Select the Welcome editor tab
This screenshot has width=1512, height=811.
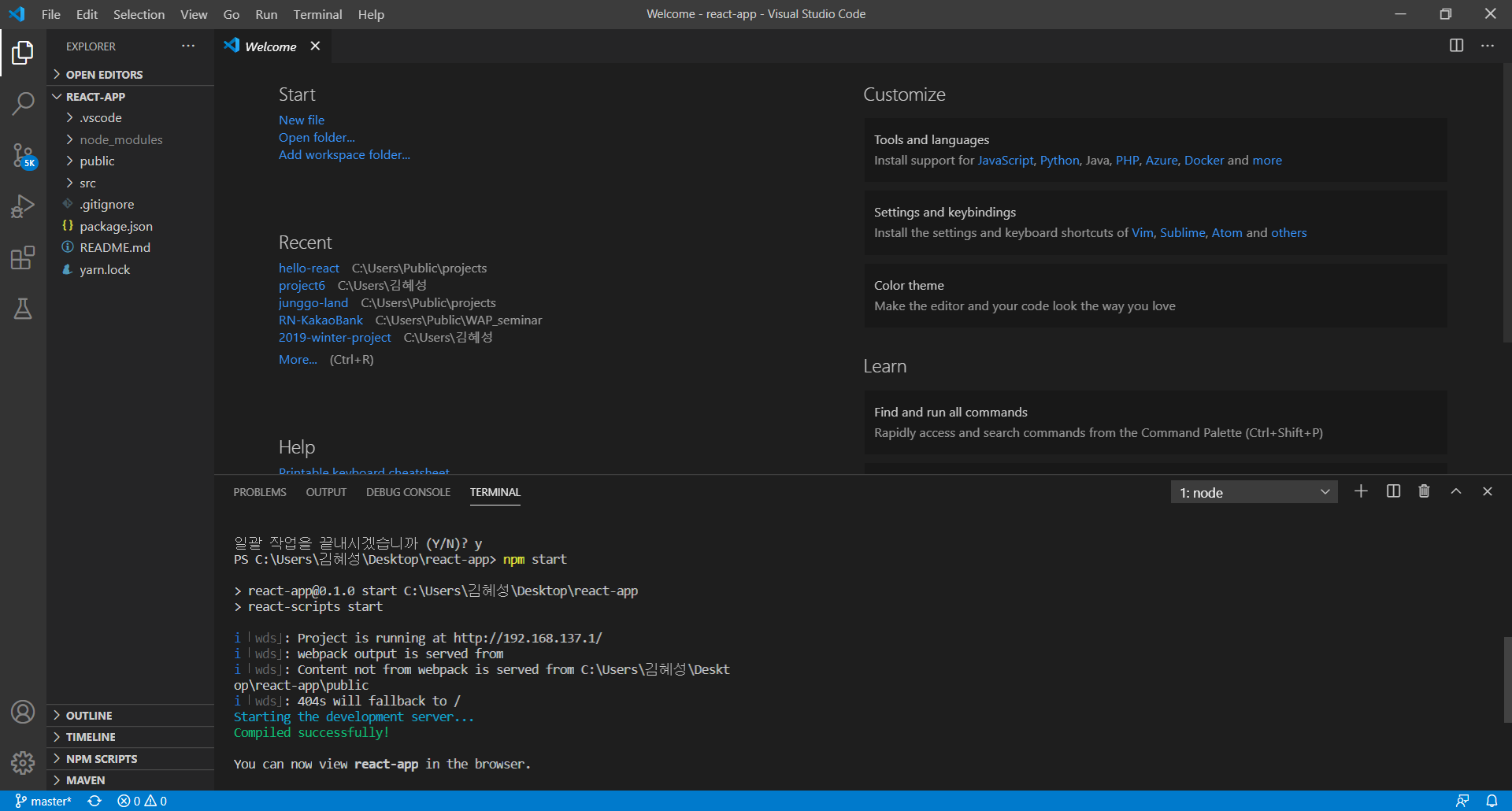(271, 46)
